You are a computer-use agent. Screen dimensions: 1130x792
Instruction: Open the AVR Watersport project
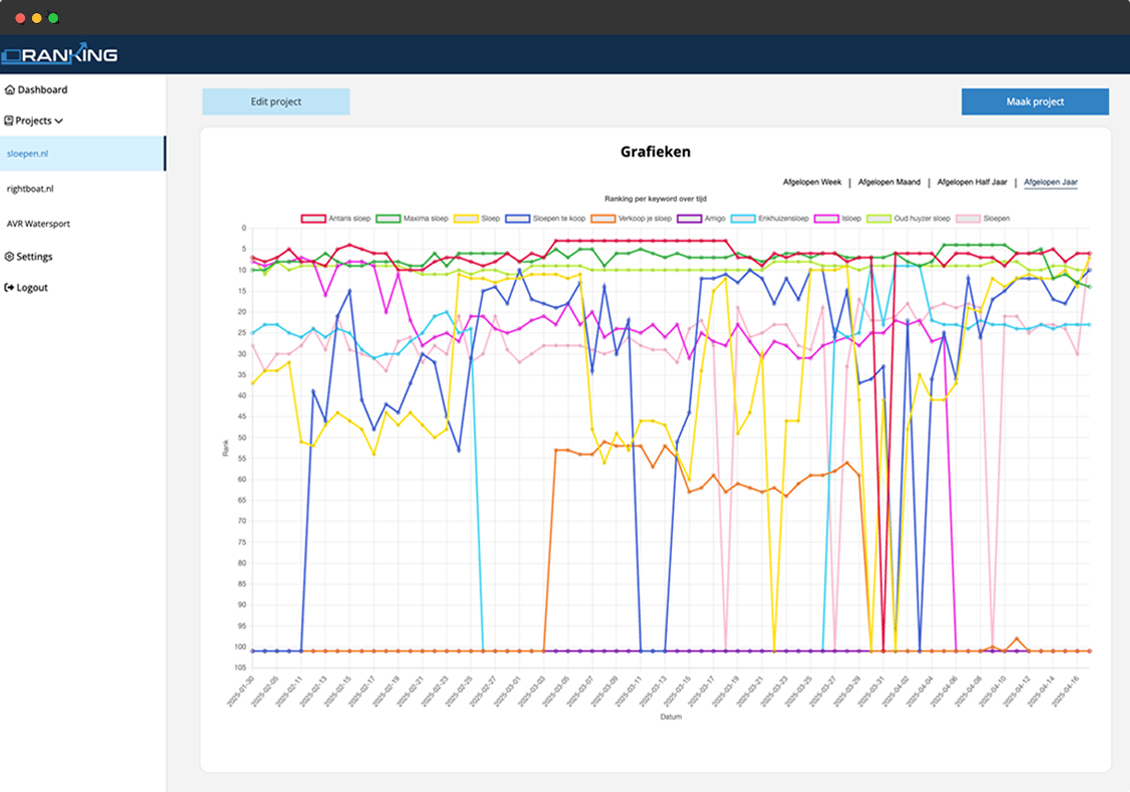38,224
